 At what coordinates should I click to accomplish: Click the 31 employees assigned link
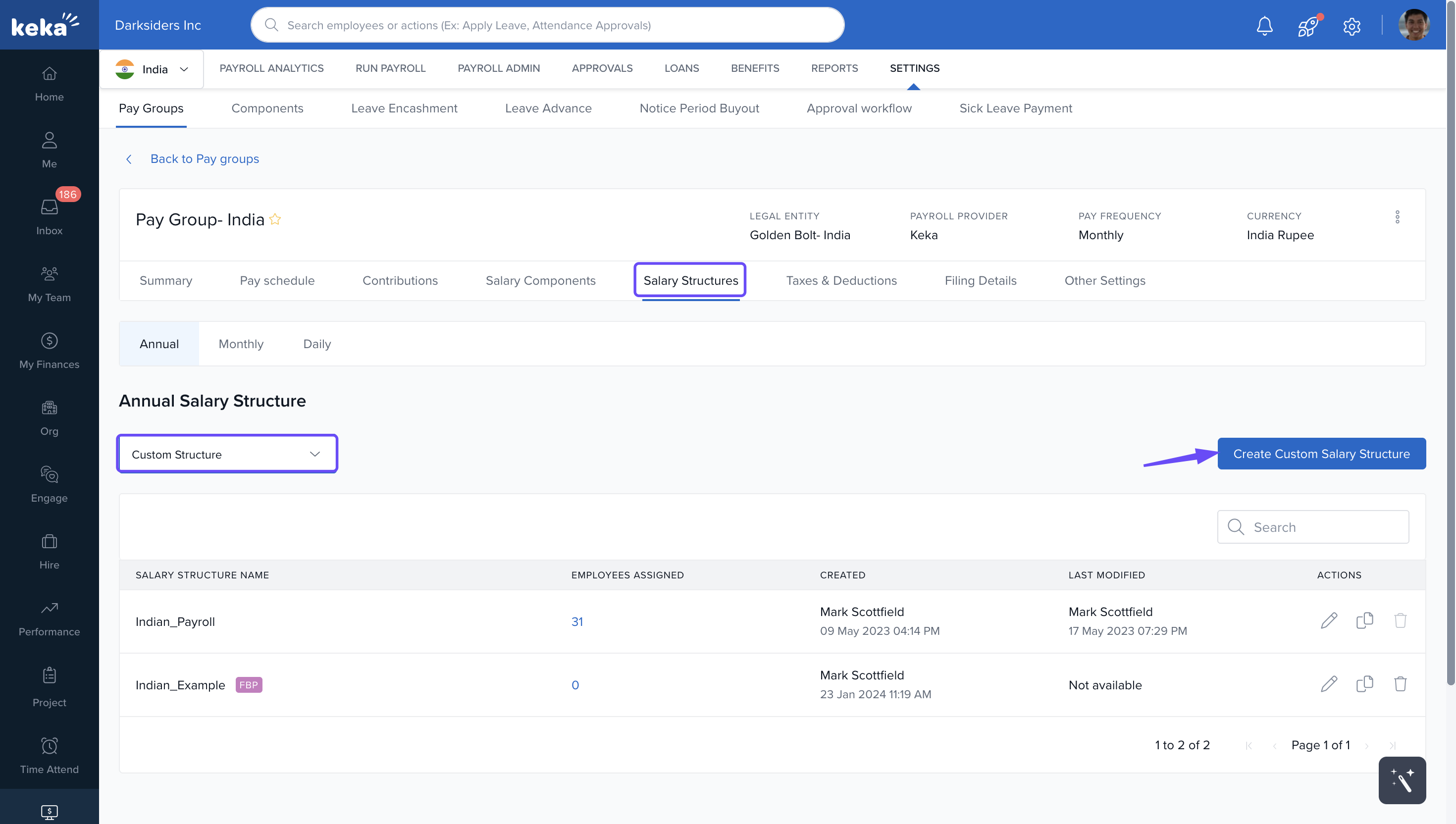(x=576, y=621)
